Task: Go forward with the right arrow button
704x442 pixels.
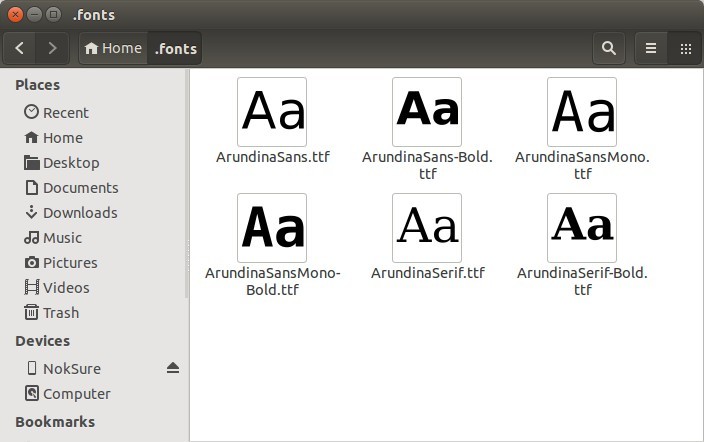Action: pyautogui.click(x=52, y=48)
